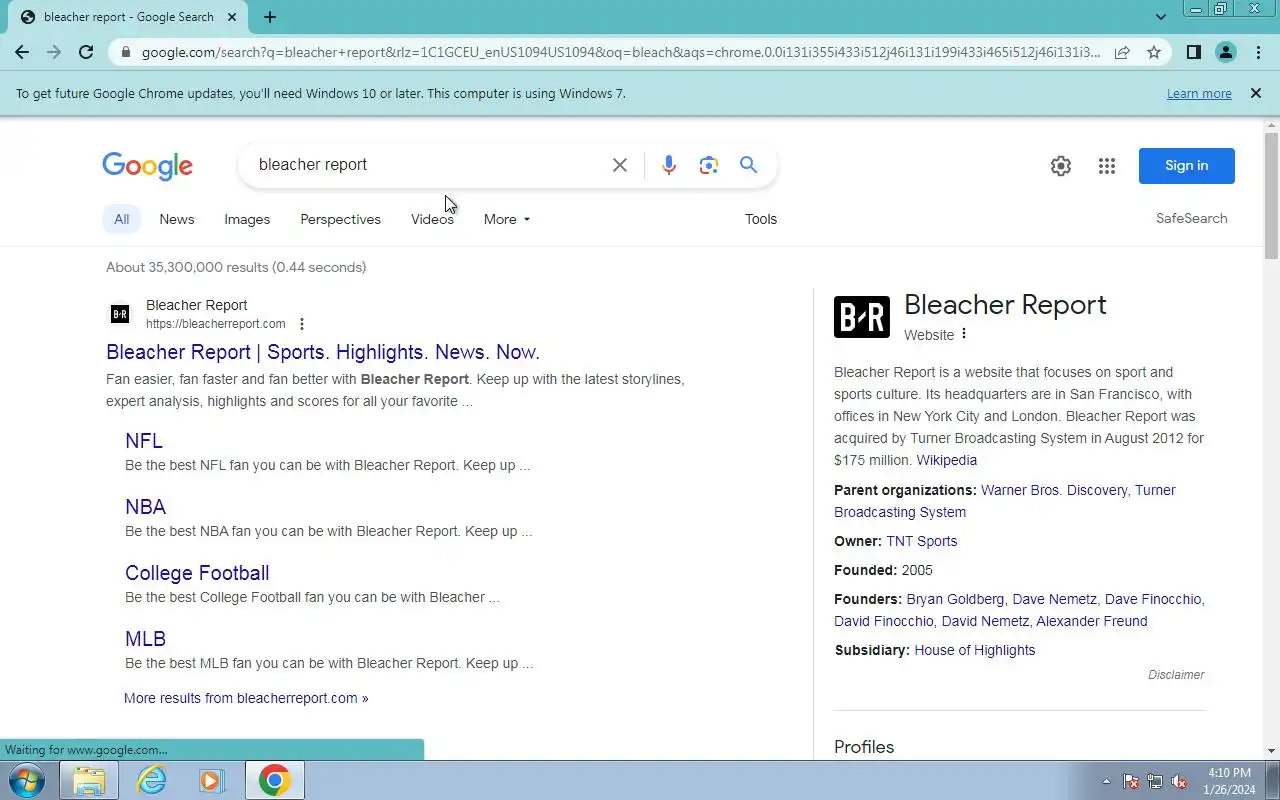Open the three-dot menu beside Website label
Image resolution: width=1280 pixels, height=800 pixels.
964,334
